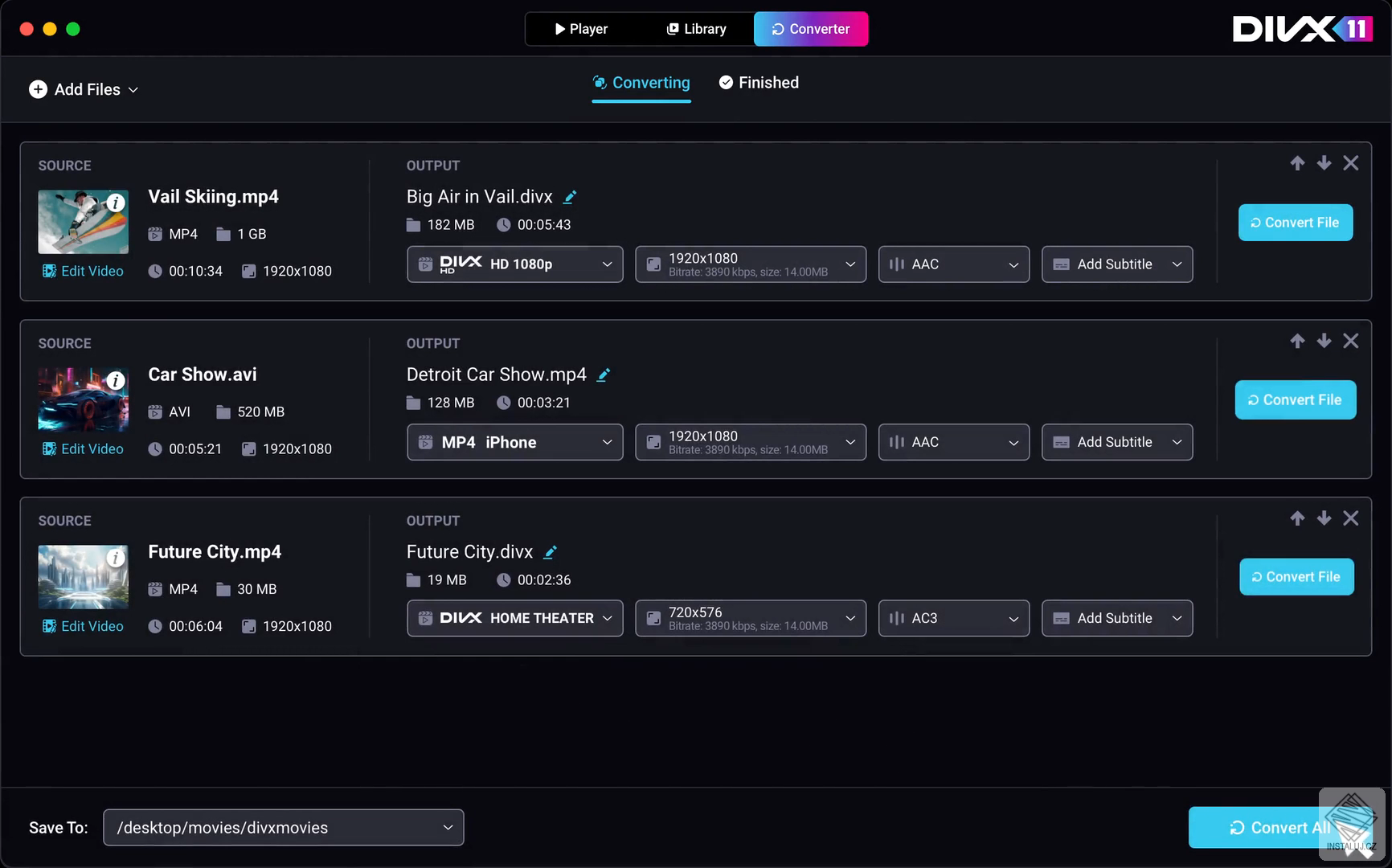1392x868 pixels.
Task: Click Convert File for Vail Skiing
Action: coord(1295,223)
